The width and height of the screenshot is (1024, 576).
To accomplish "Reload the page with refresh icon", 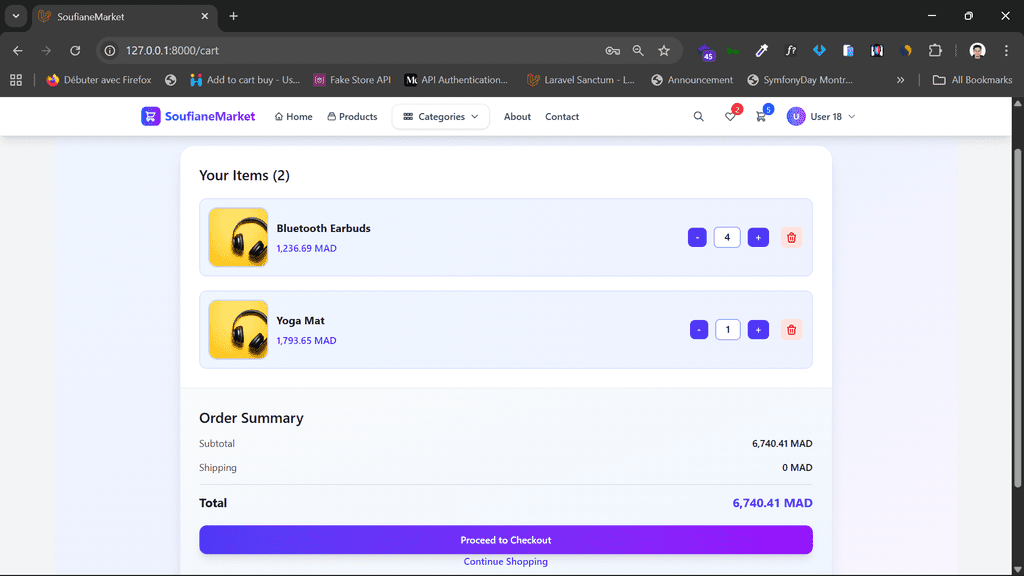I will [75, 50].
